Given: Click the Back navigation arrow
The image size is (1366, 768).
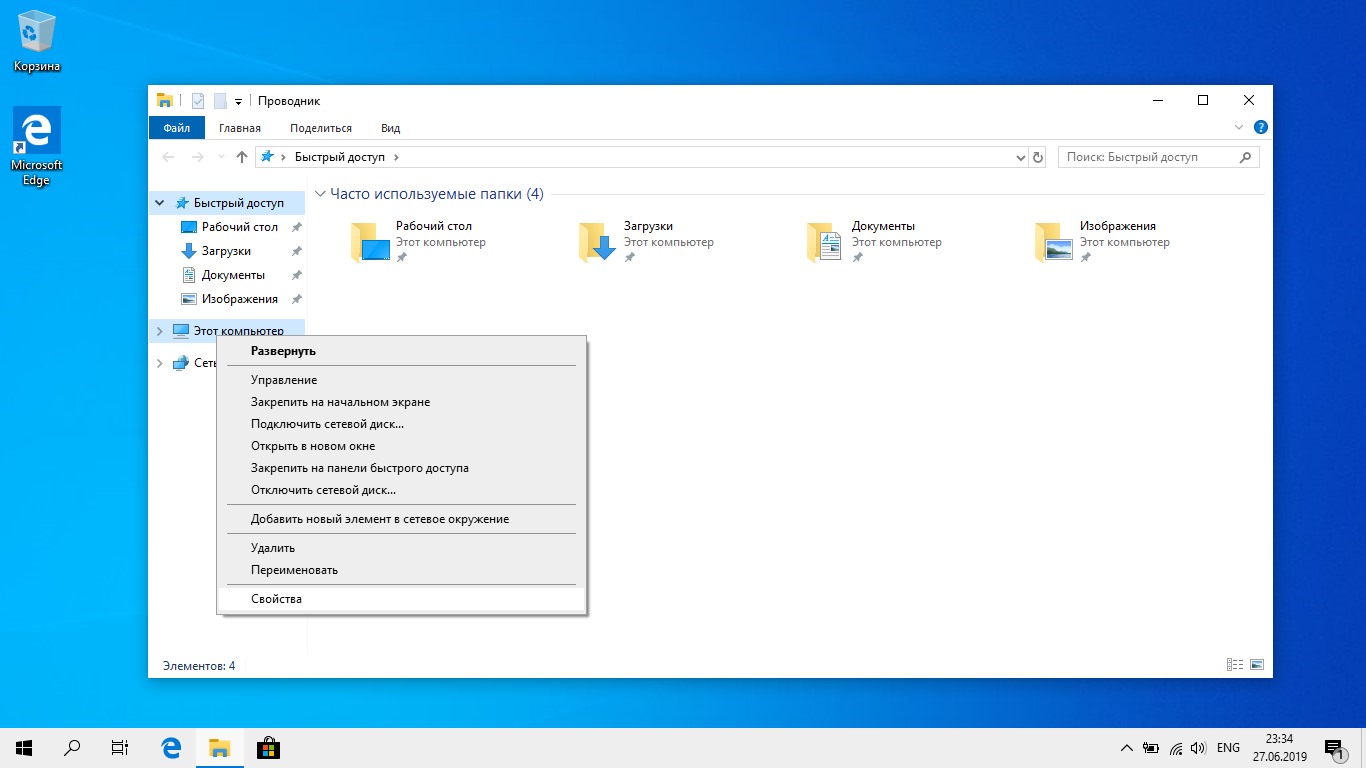Looking at the screenshot, I should pos(168,157).
